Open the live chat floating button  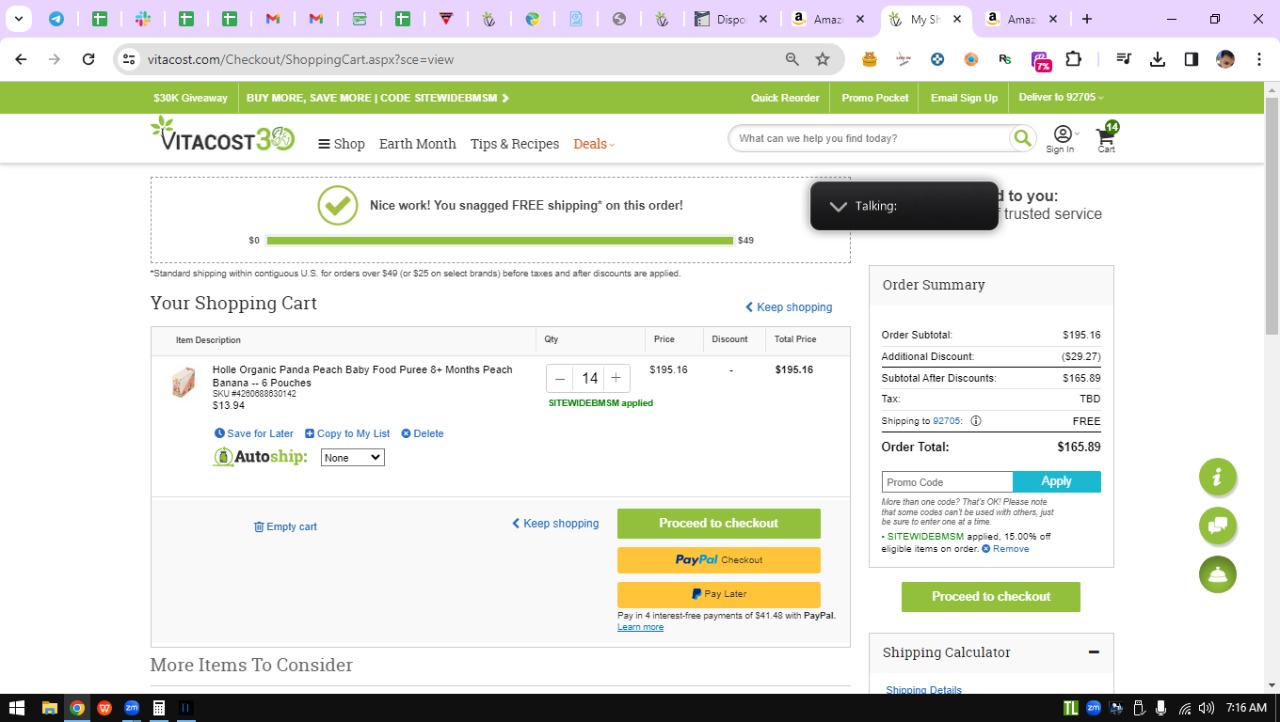(1218, 525)
